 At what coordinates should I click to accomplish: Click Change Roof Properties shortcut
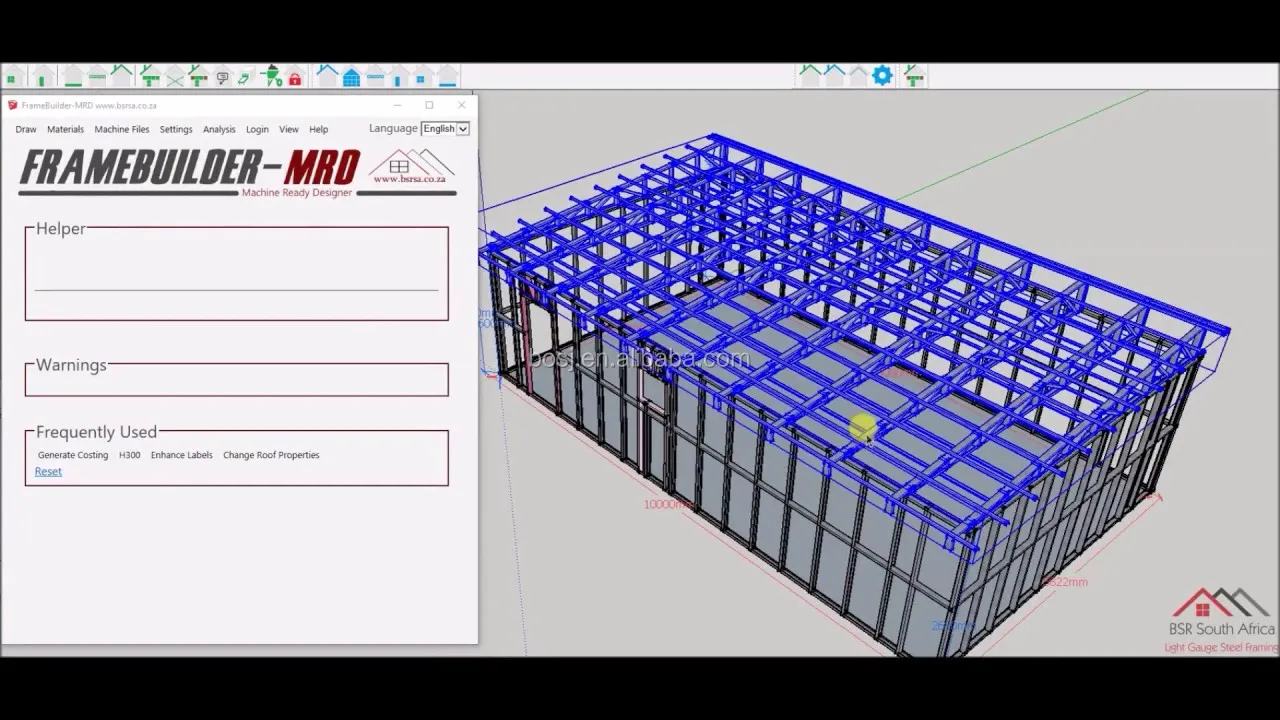click(x=271, y=455)
